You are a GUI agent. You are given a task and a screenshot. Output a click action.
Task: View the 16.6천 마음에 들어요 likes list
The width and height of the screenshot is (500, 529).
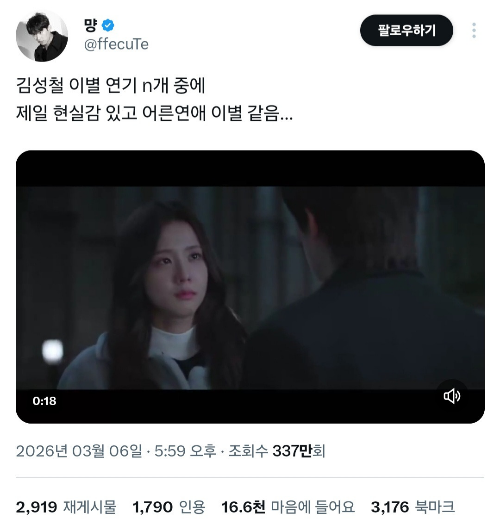(x=288, y=507)
